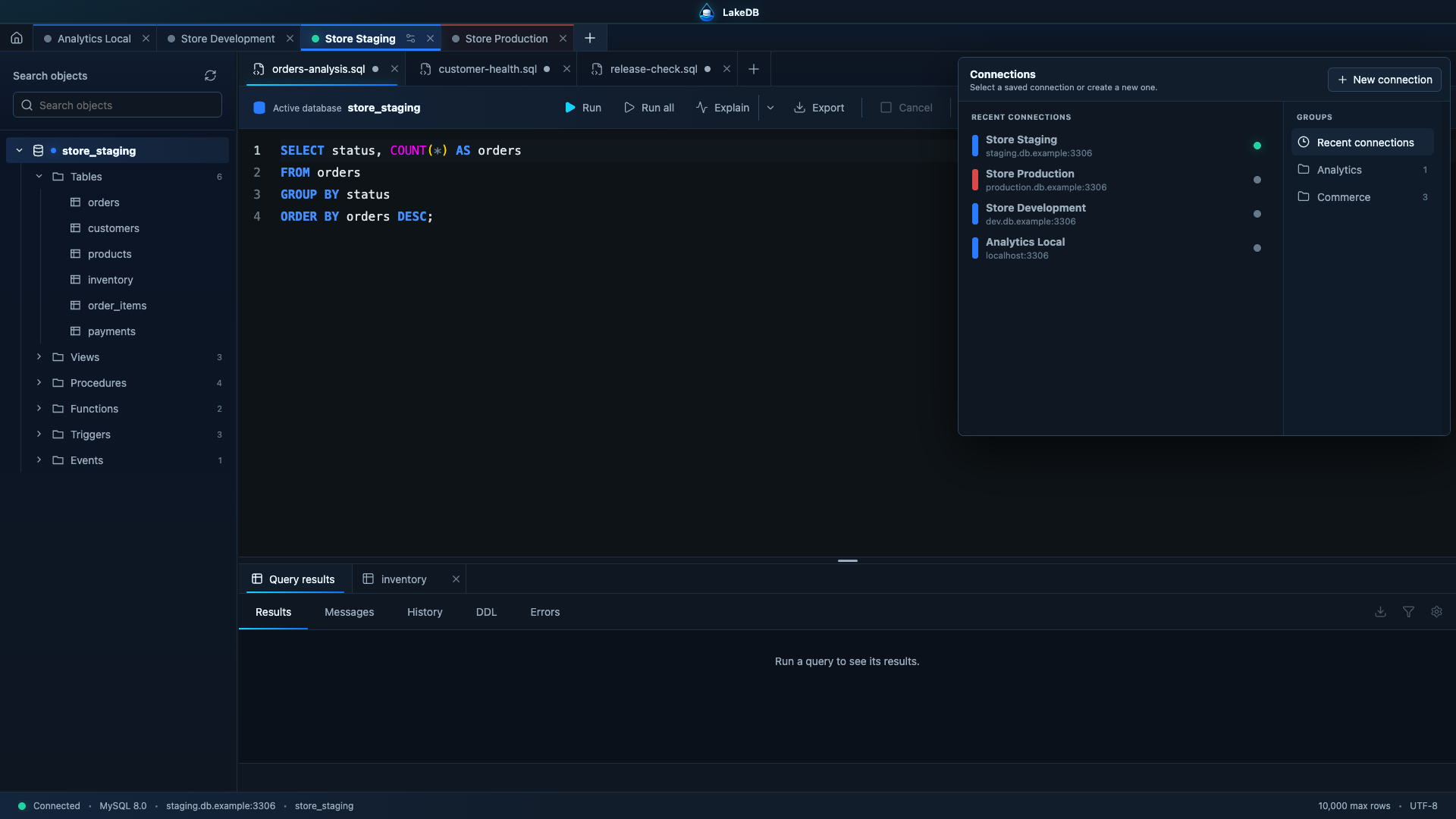Close the orders-analysis.sql tab
The image size is (1456, 819).
click(x=394, y=69)
